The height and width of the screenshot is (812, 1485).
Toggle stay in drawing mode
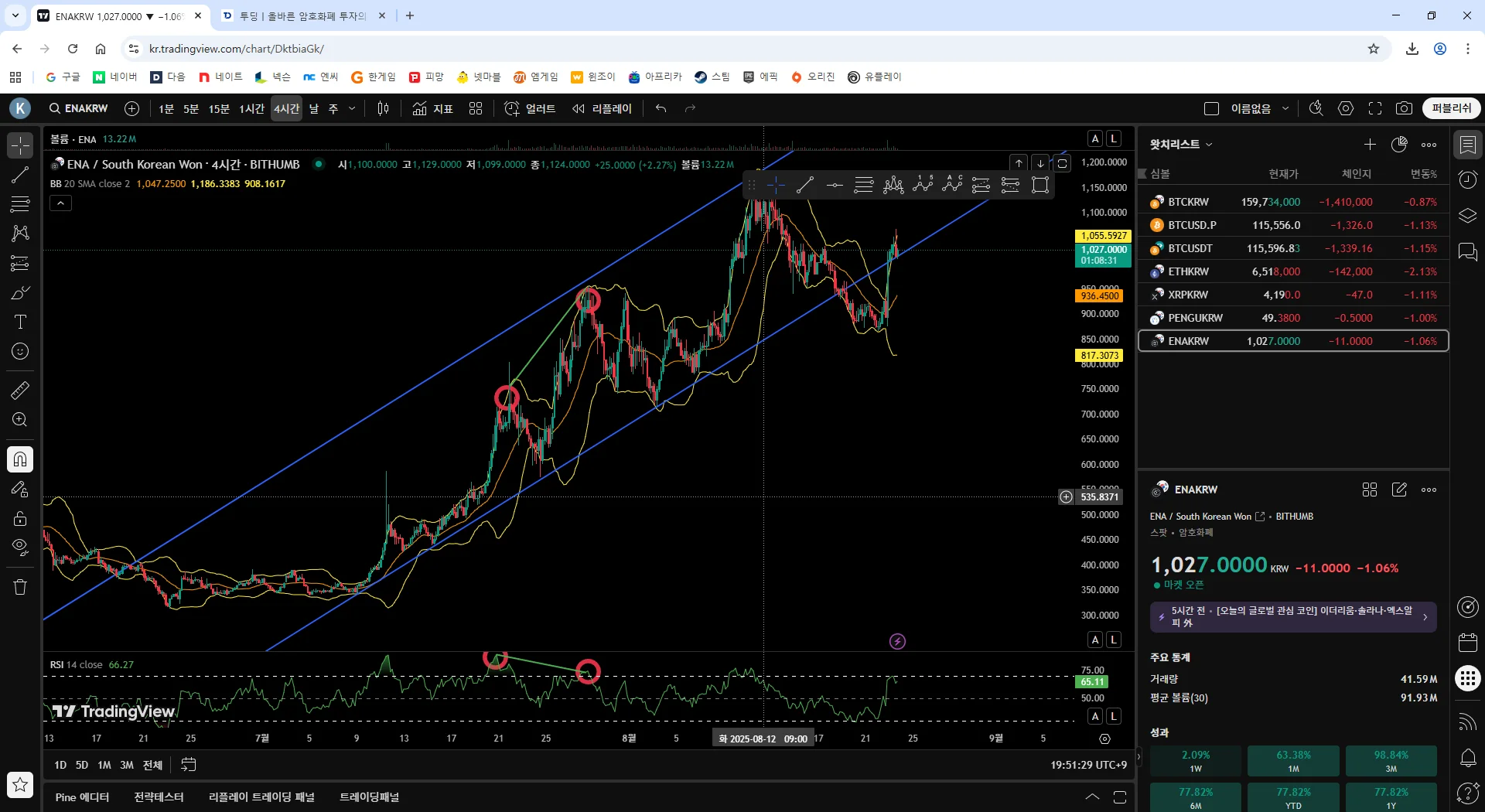tap(20, 490)
